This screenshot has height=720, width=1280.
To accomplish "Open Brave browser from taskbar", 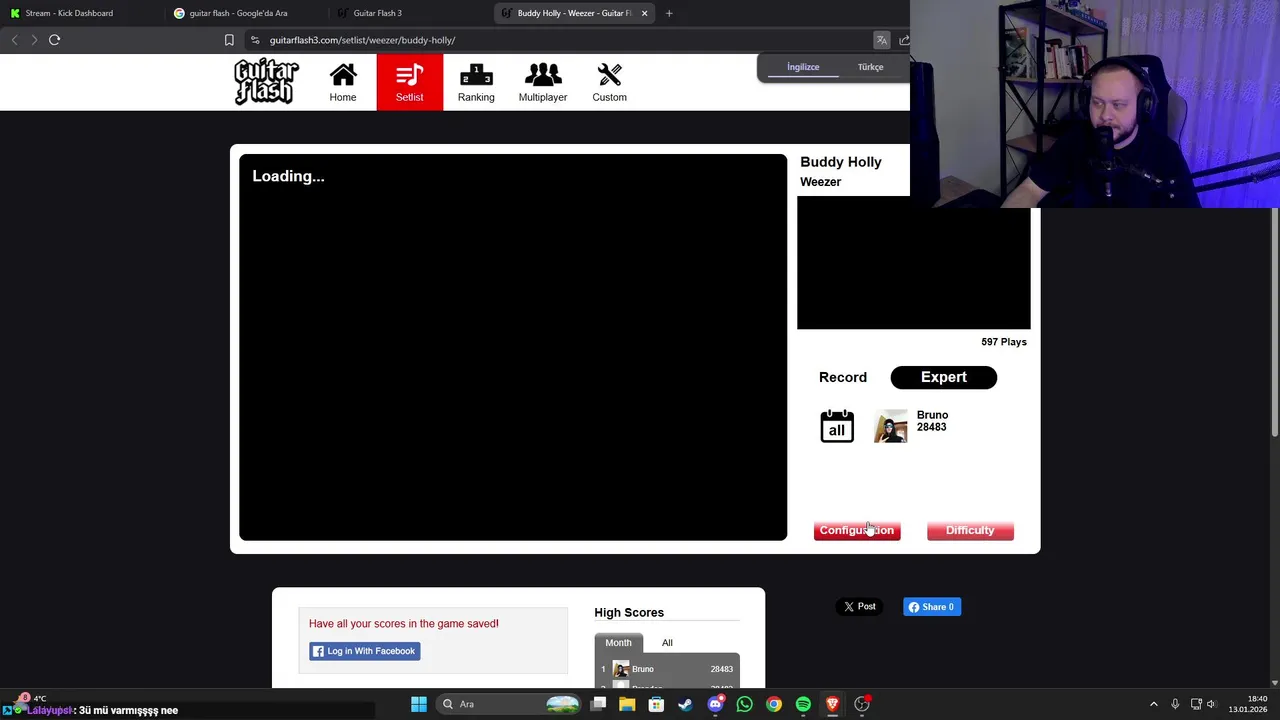I will click(832, 704).
